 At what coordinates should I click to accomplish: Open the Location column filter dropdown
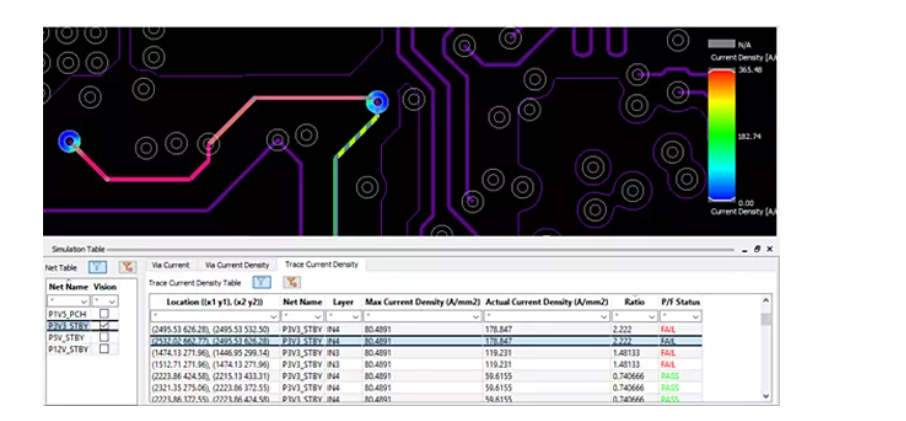coord(273,316)
